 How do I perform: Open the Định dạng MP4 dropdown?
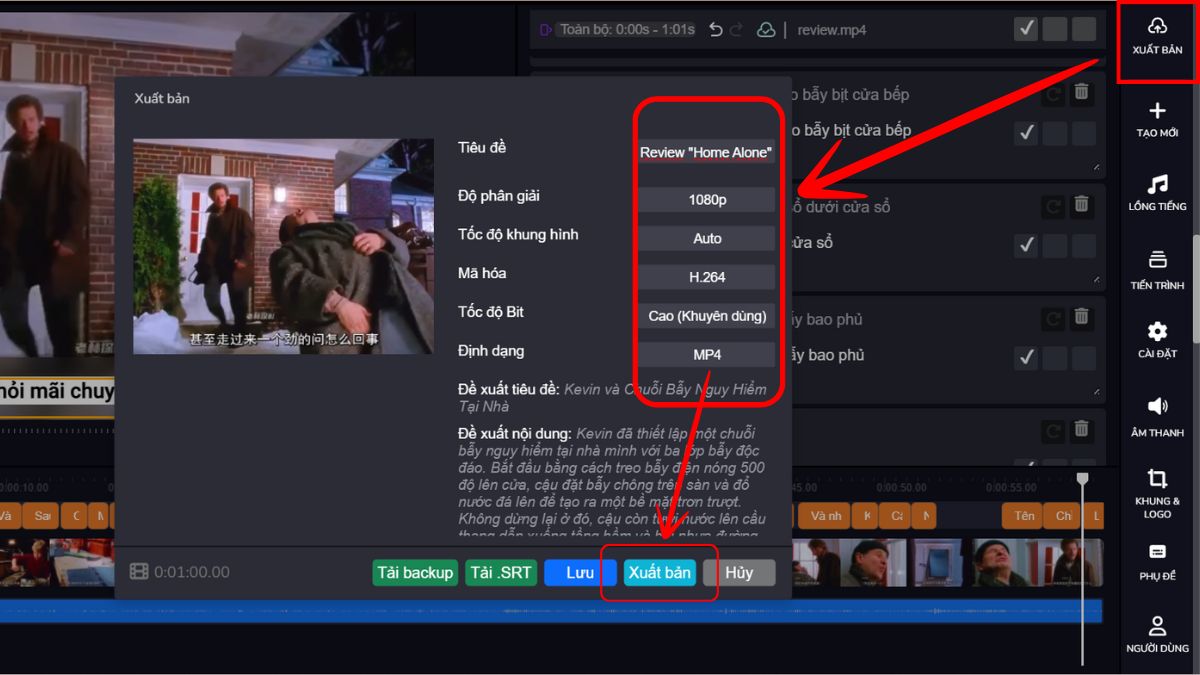tap(707, 355)
